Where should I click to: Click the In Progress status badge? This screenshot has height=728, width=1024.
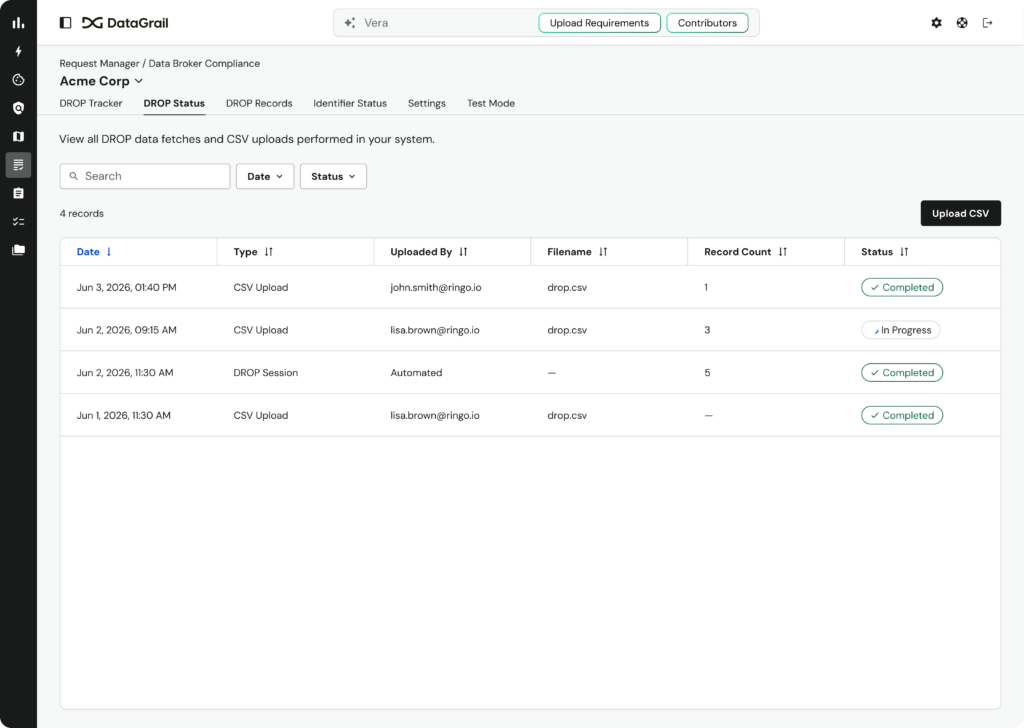coord(901,330)
